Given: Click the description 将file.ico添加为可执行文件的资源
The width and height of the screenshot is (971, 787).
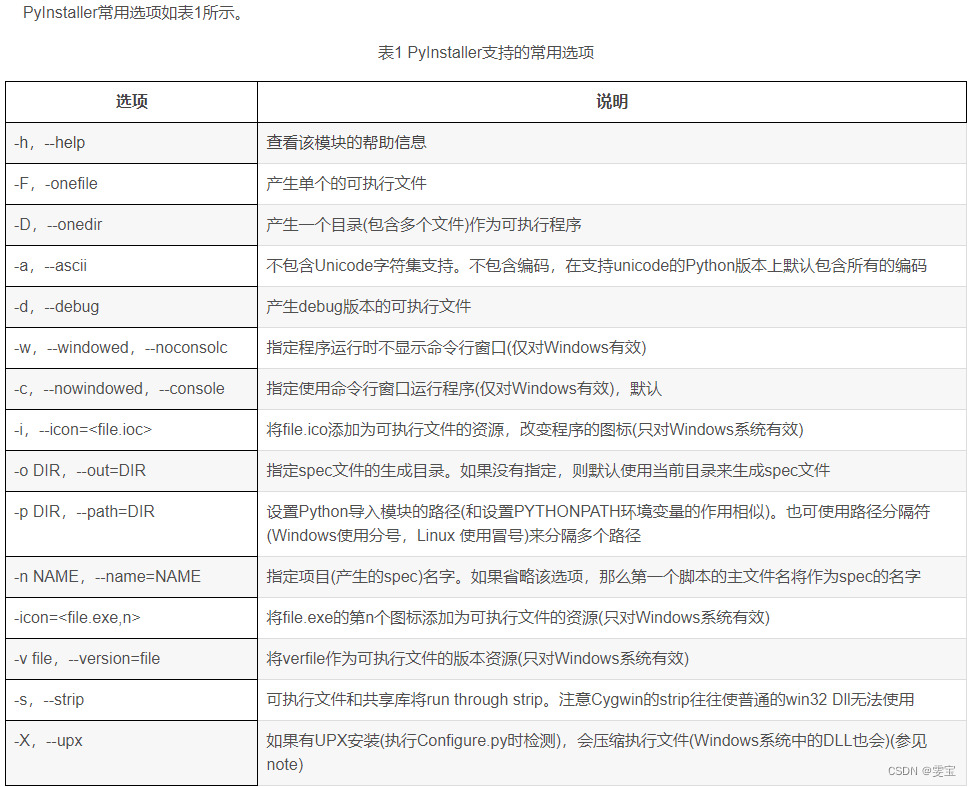Looking at the screenshot, I should click(612, 430).
